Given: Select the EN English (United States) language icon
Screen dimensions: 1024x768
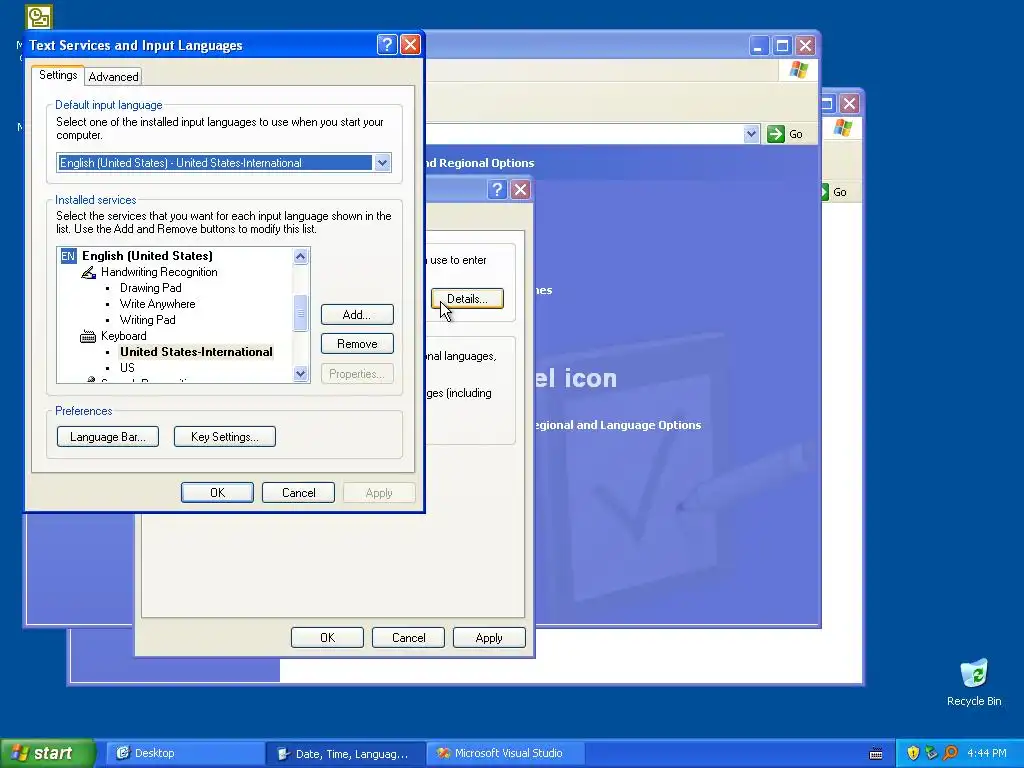Looking at the screenshot, I should pyautogui.click(x=68, y=255).
